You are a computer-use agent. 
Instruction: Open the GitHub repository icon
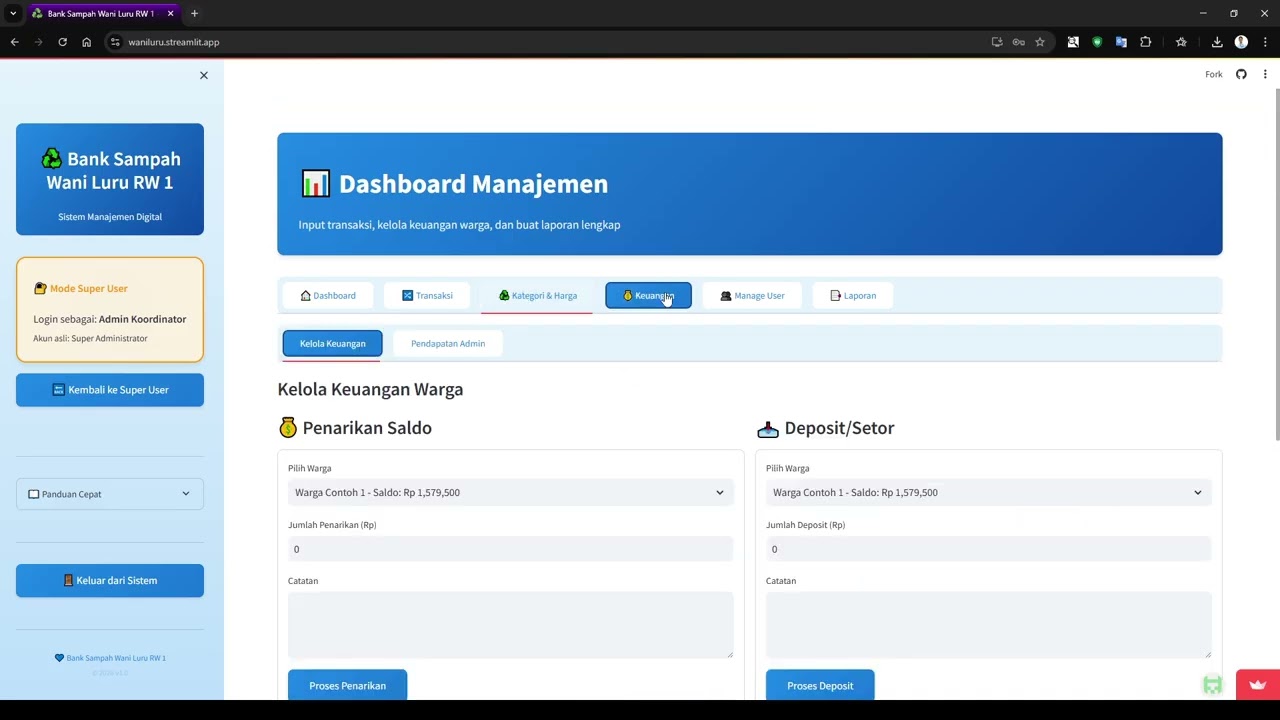[1241, 74]
